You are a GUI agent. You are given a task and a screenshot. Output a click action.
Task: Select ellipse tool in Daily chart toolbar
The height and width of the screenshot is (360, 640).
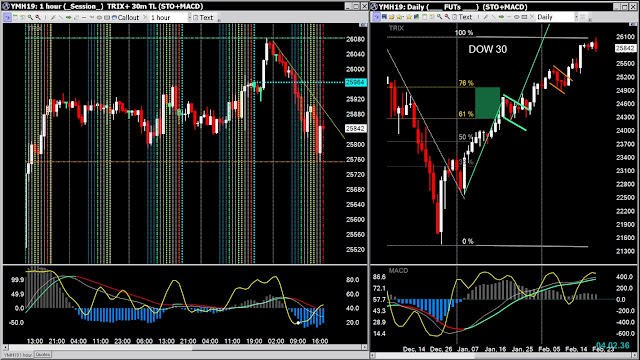point(516,17)
